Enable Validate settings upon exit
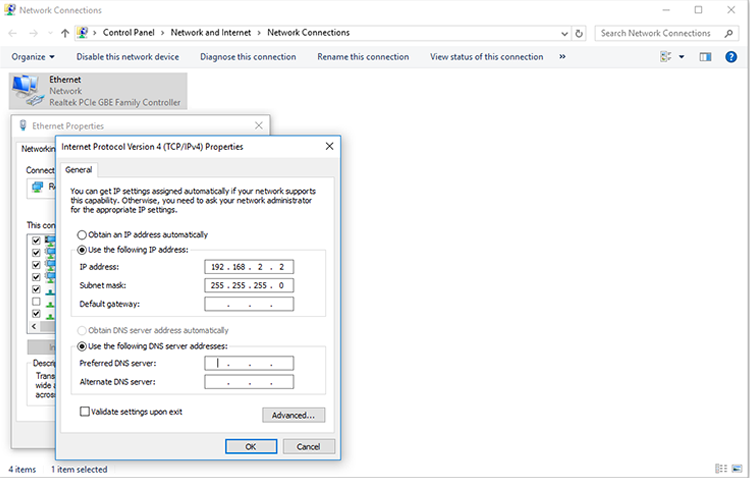Image resolution: width=750 pixels, height=478 pixels. point(85,411)
